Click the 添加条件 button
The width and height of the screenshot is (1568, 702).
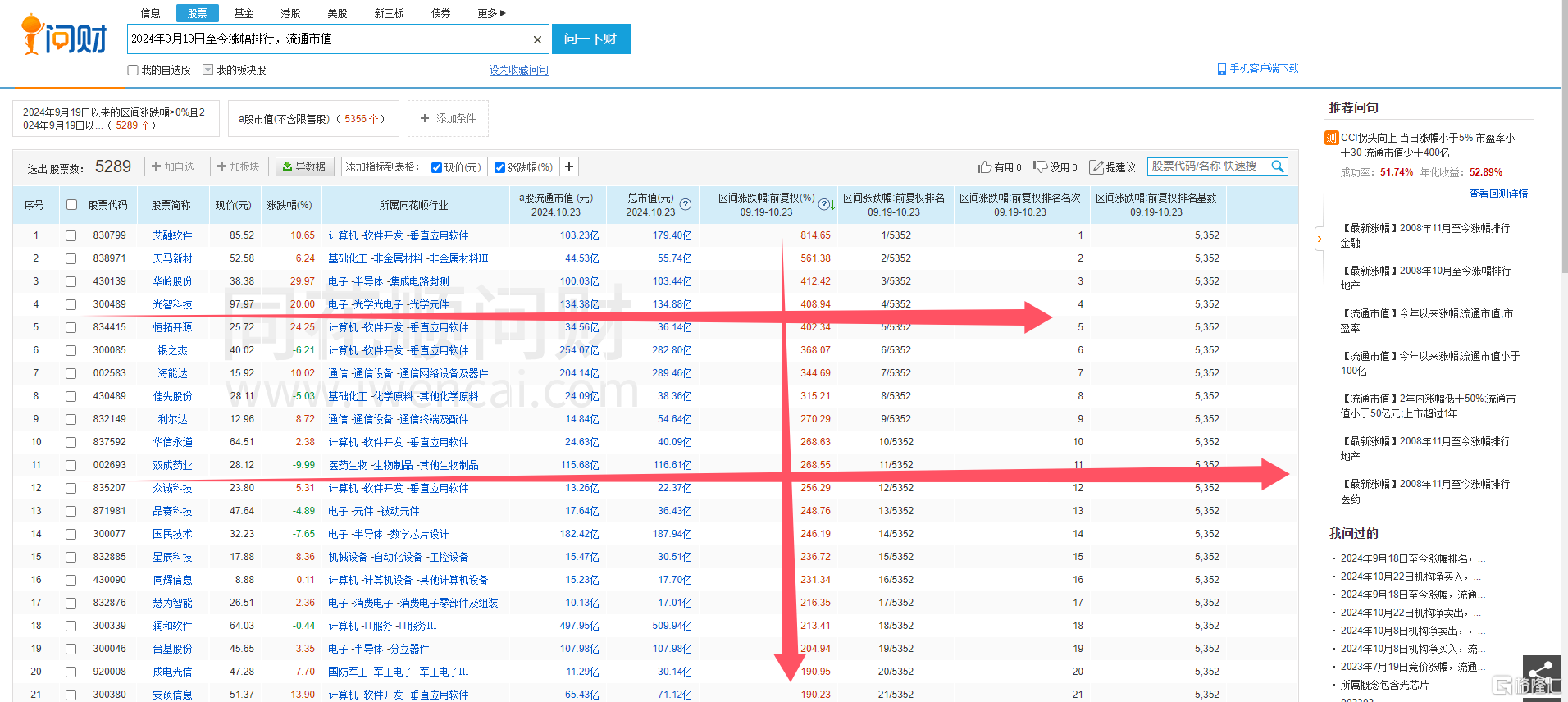click(x=448, y=118)
